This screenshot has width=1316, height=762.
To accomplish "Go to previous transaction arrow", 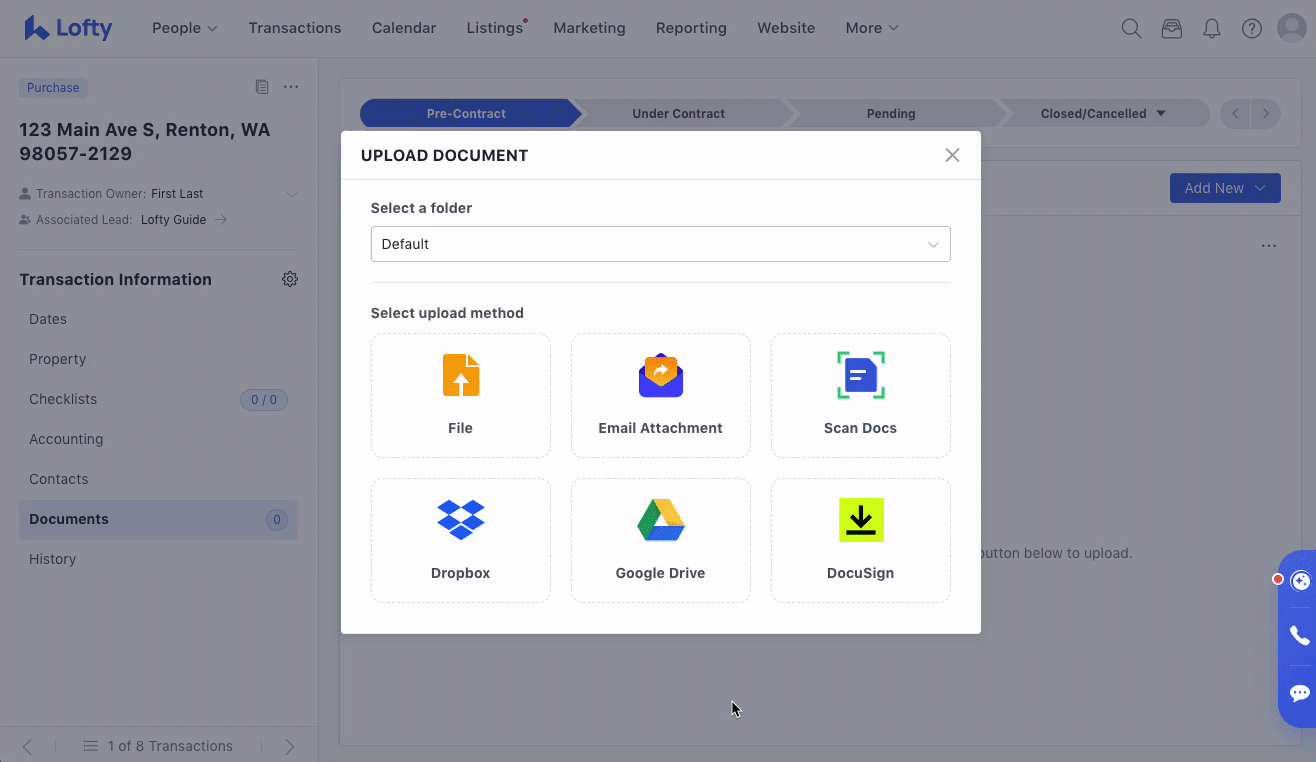I will point(27,746).
